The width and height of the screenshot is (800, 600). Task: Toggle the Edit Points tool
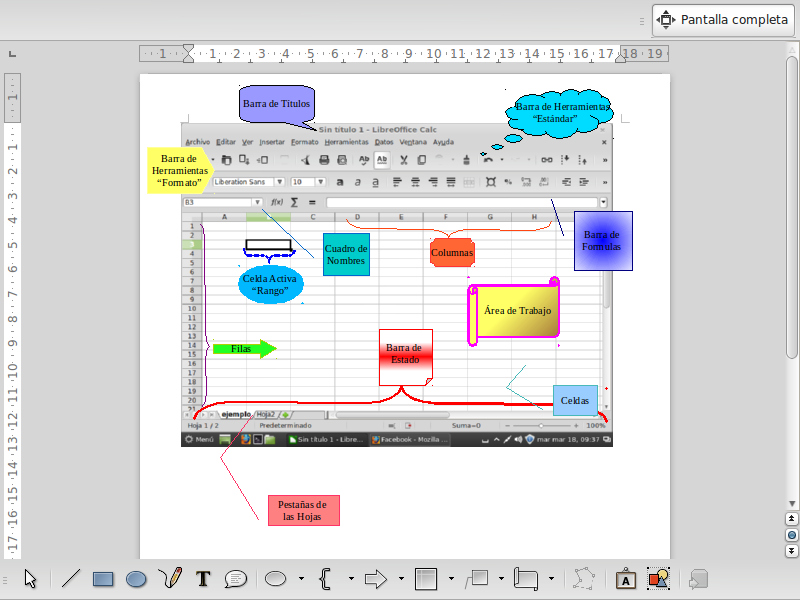(x=584, y=579)
